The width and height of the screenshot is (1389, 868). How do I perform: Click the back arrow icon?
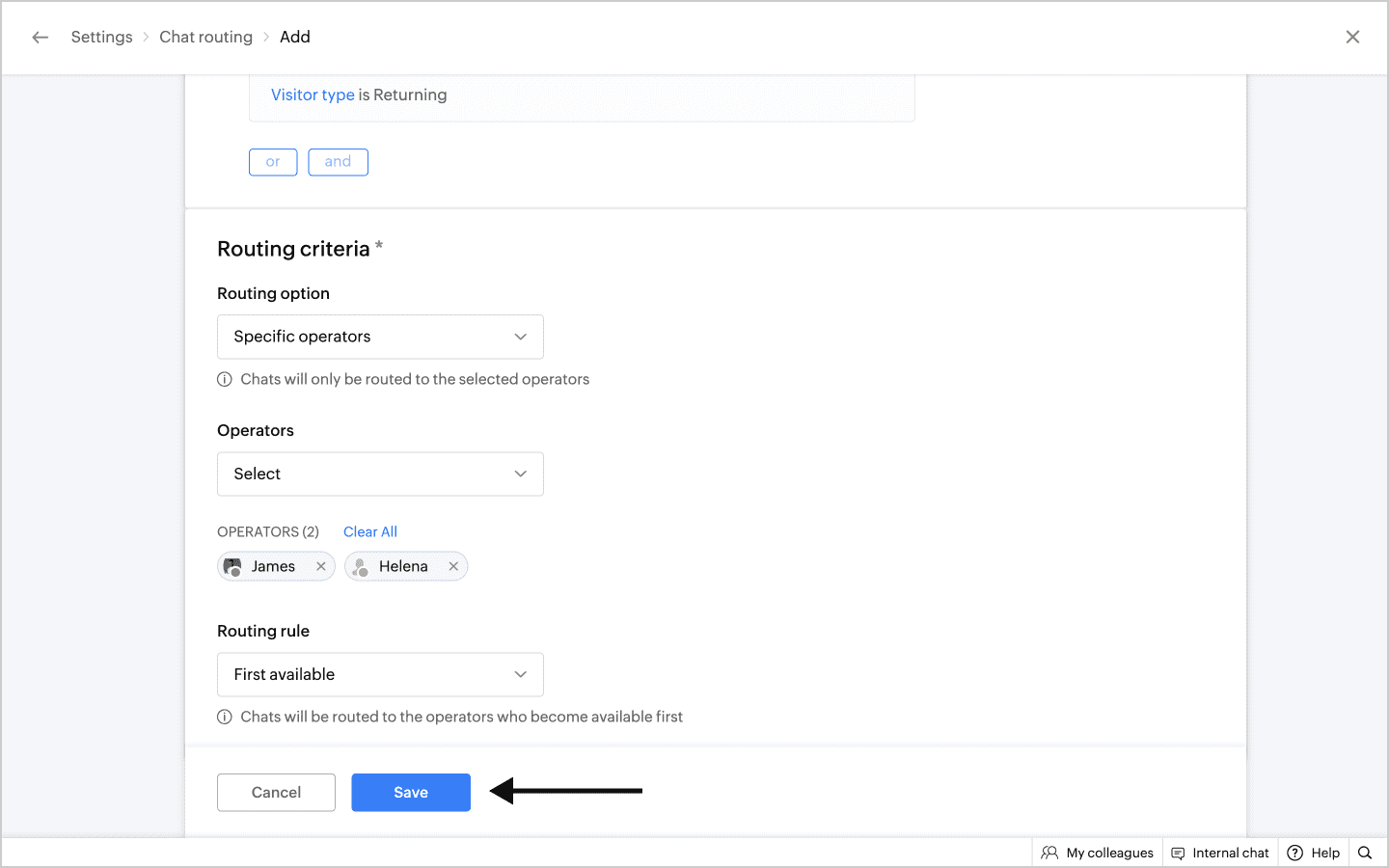point(40,38)
